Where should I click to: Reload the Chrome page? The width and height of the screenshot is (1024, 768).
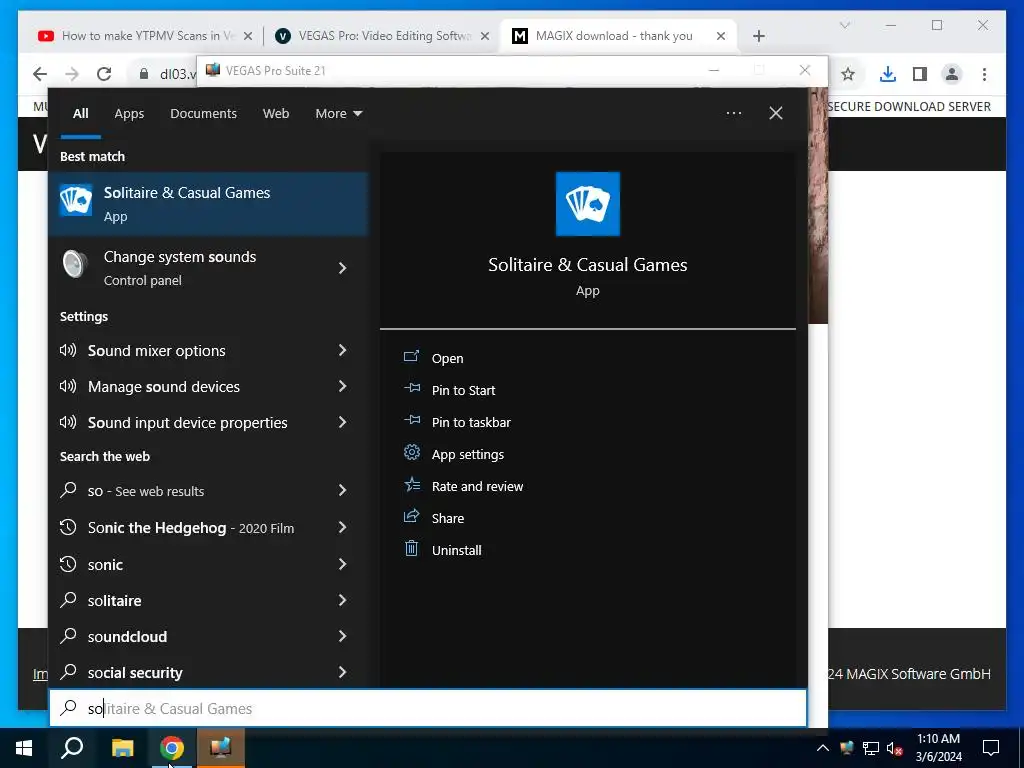(103, 74)
